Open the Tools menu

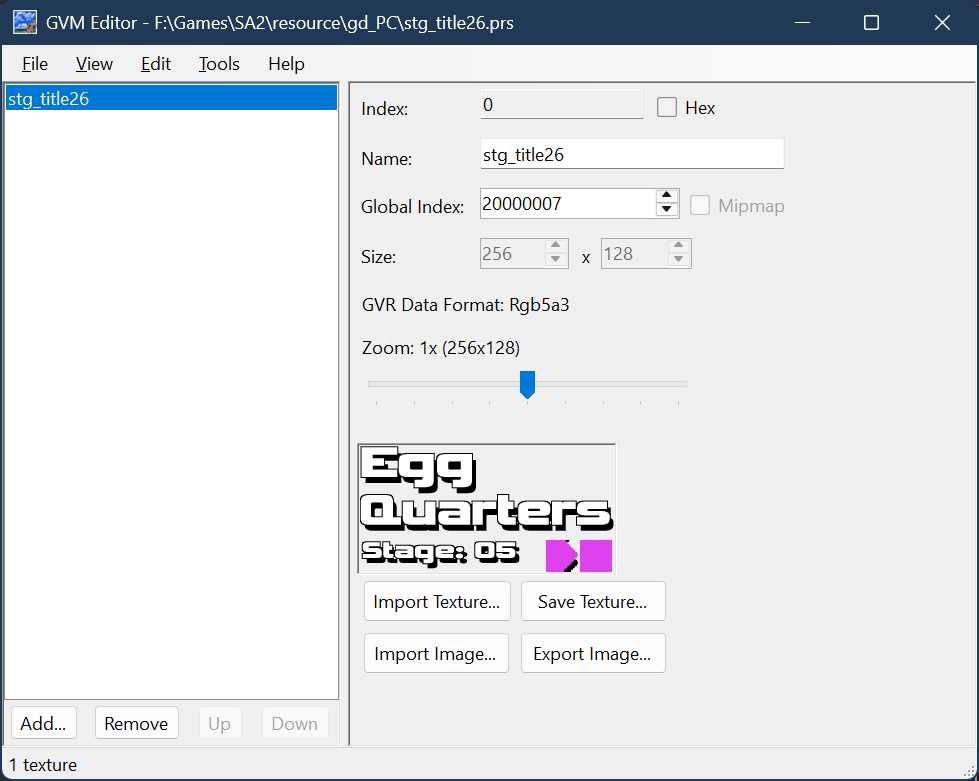click(x=219, y=64)
